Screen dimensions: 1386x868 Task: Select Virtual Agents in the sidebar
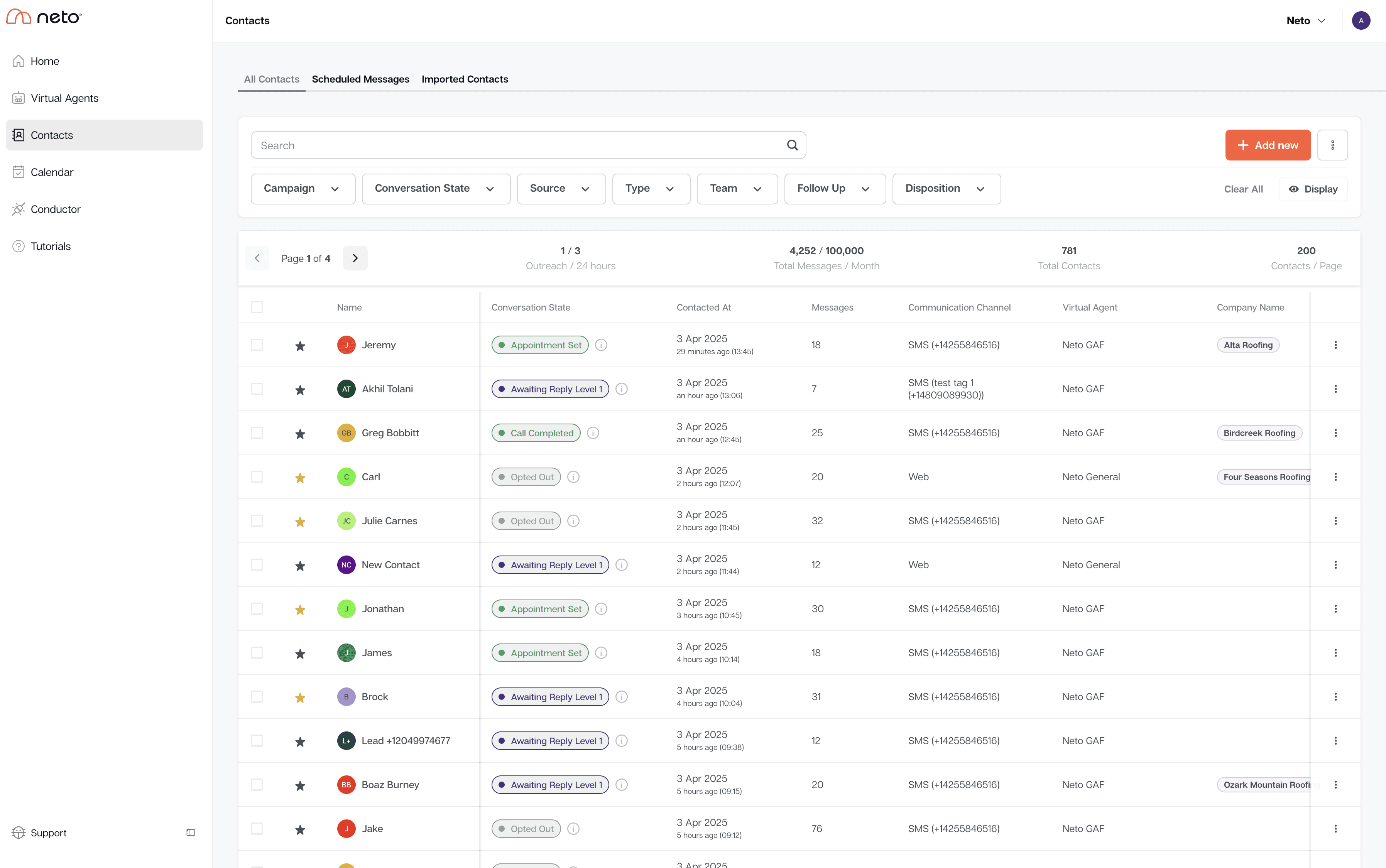click(64, 98)
